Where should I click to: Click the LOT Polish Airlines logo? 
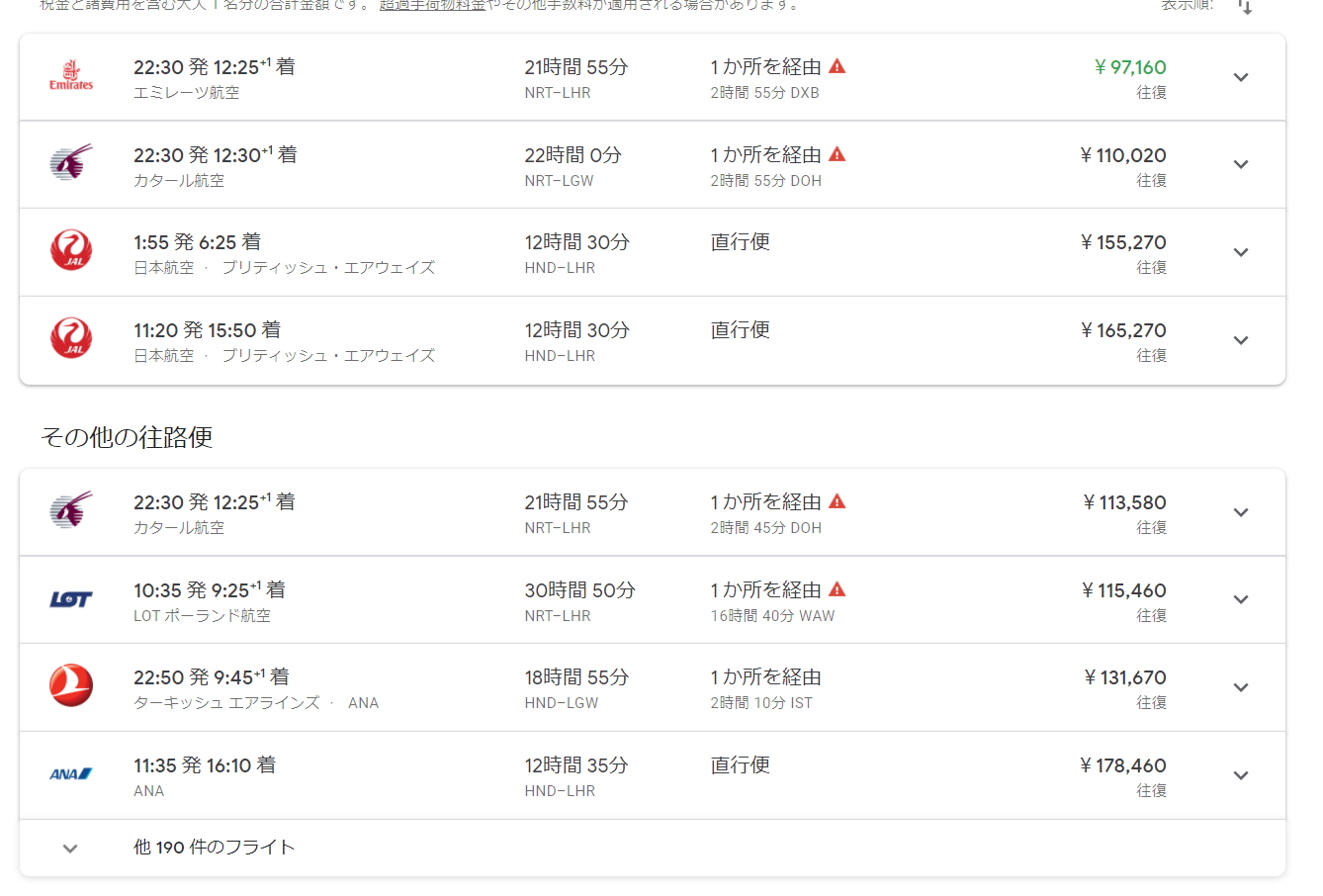pos(71,599)
